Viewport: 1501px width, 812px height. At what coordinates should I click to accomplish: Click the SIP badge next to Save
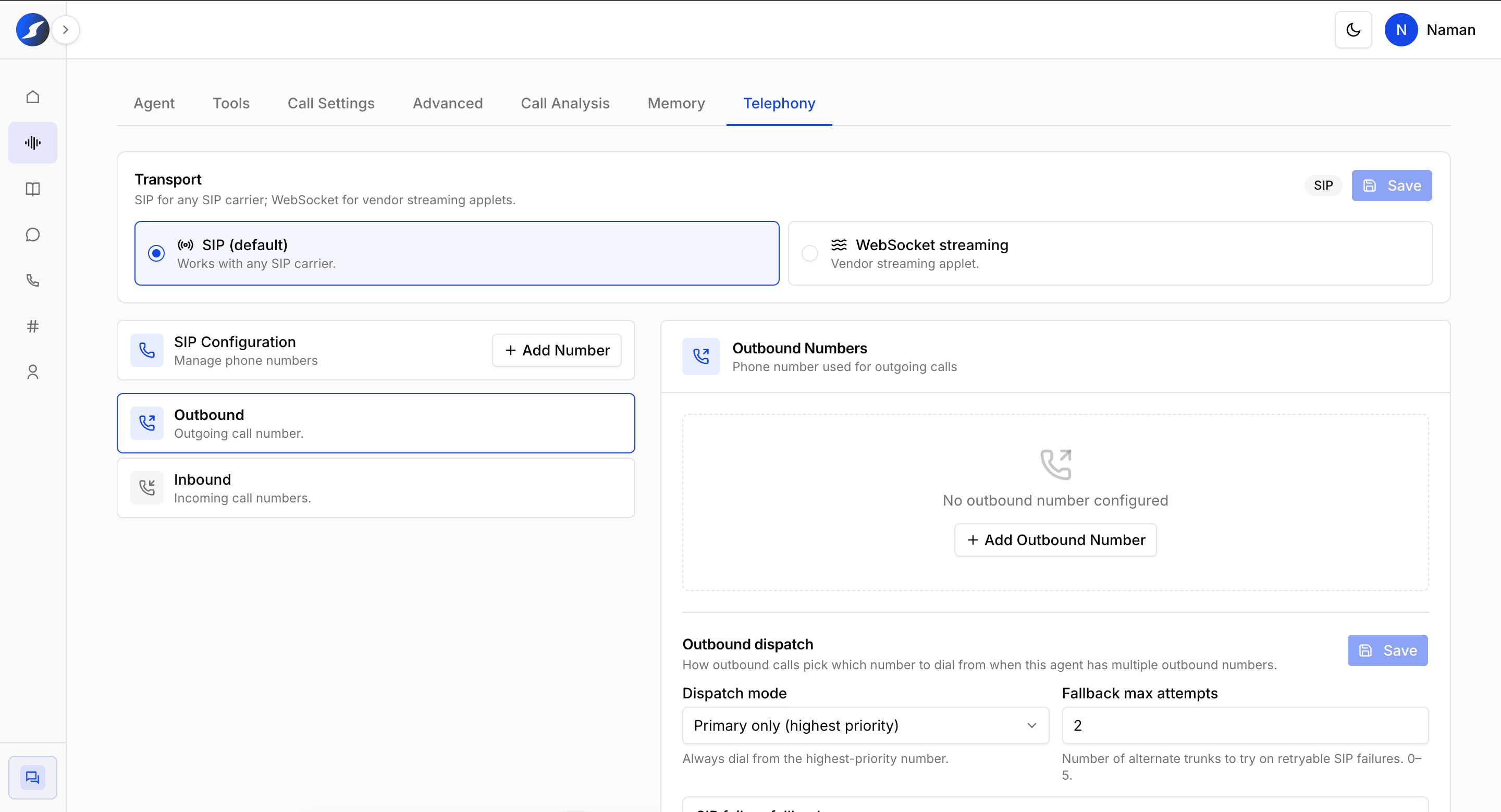point(1323,186)
